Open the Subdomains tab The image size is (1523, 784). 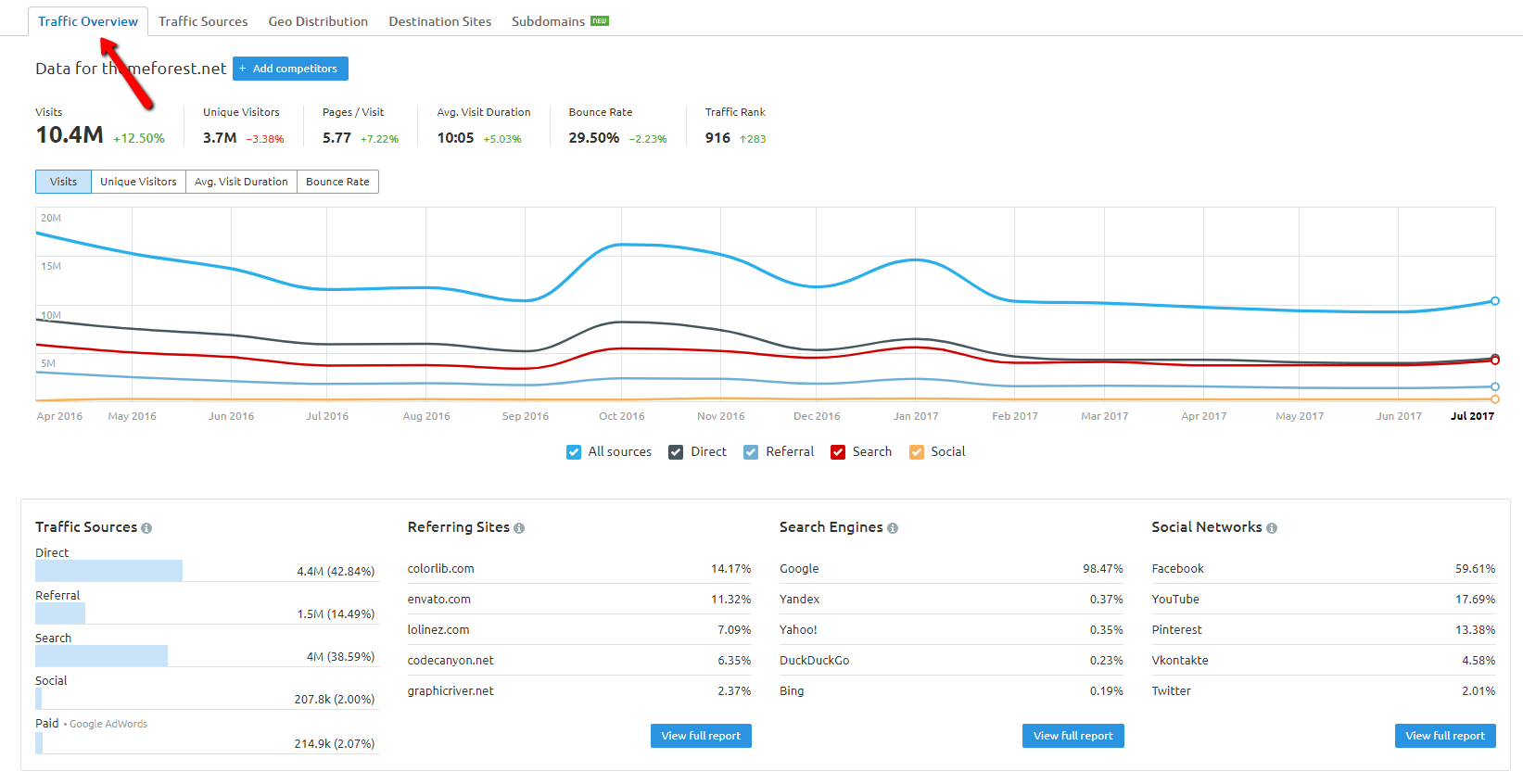coord(548,21)
